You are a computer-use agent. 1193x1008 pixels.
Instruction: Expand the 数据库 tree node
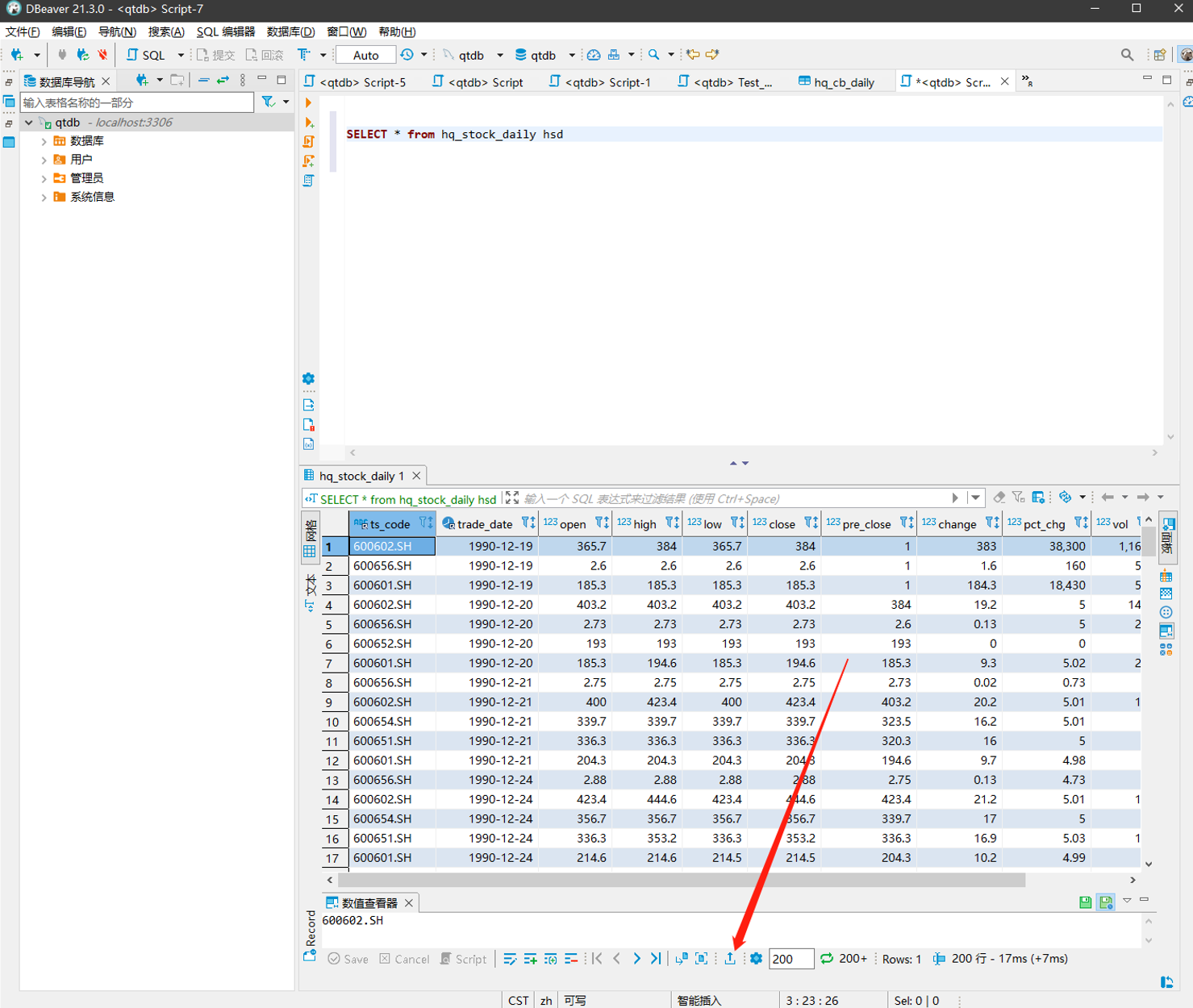pyautogui.click(x=44, y=141)
